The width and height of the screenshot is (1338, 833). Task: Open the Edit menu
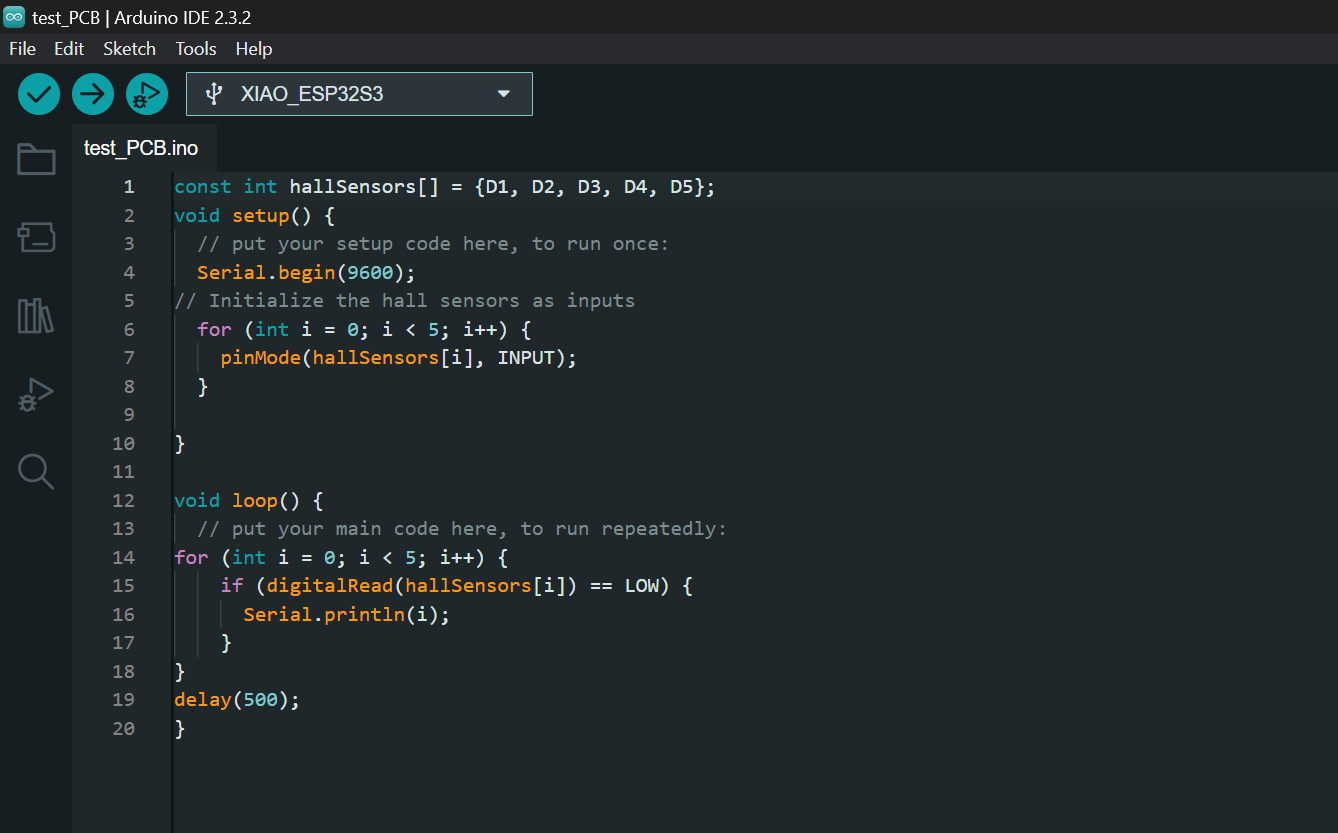(x=69, y=49)
